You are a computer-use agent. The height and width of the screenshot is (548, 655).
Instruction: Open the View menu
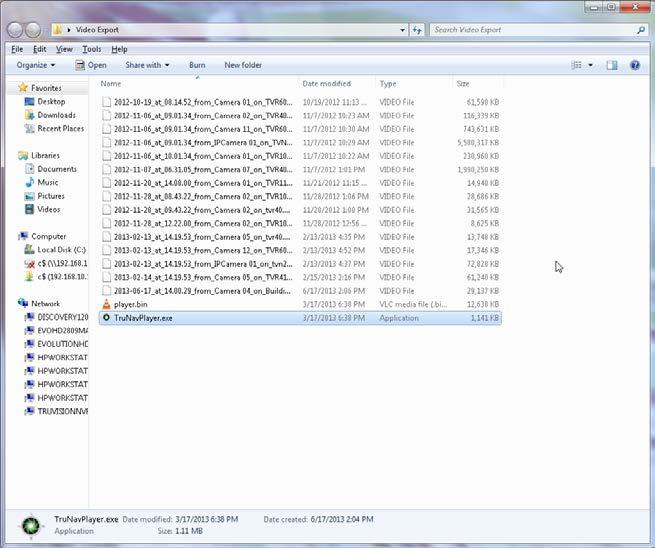[64, 49]
